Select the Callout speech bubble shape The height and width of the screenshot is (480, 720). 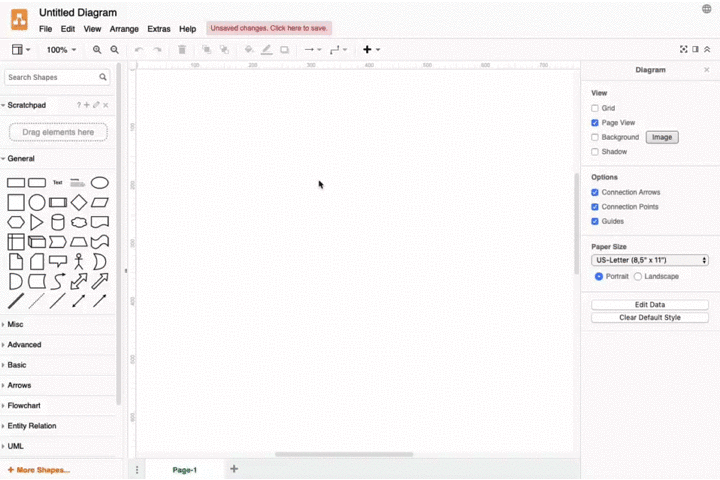[x=58, y=262]
